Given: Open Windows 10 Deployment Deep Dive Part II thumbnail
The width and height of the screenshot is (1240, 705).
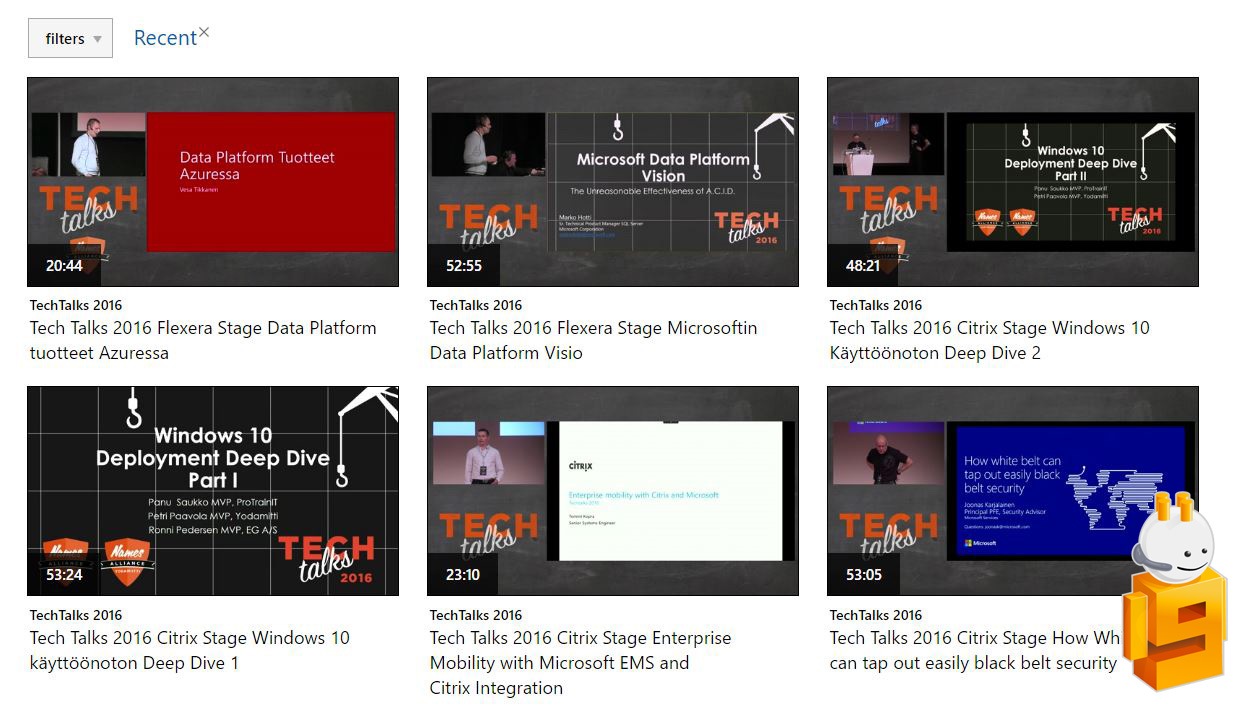Looking at the screenshot, I should [1013, 182].
